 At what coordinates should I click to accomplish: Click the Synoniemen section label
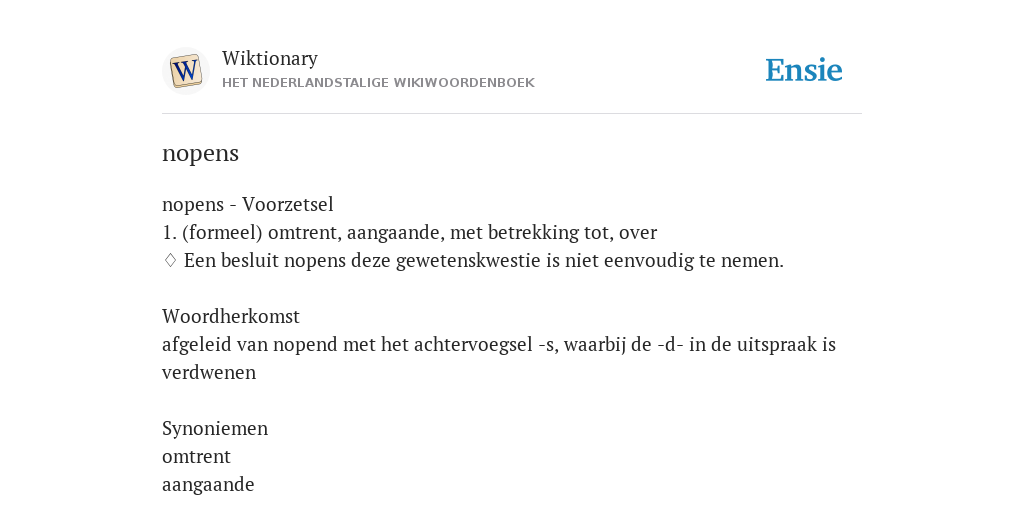(x=215, y=428)
